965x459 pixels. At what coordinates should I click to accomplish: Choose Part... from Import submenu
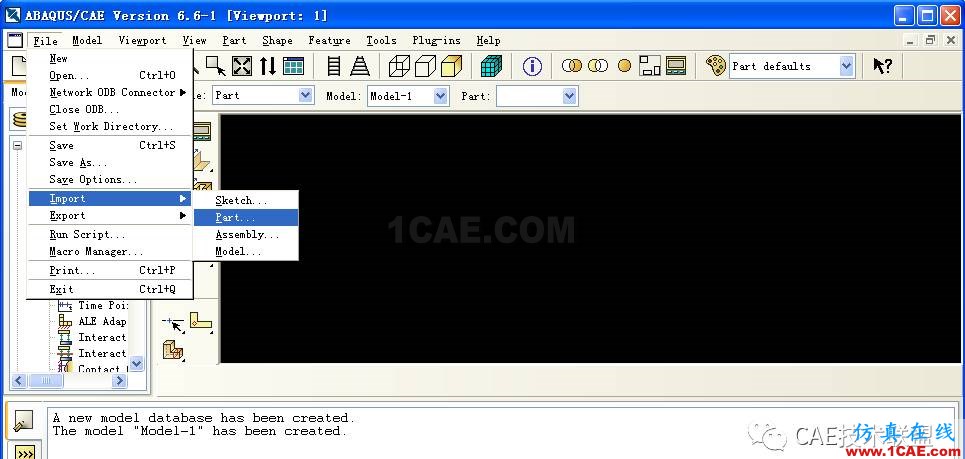click(246, 217)
